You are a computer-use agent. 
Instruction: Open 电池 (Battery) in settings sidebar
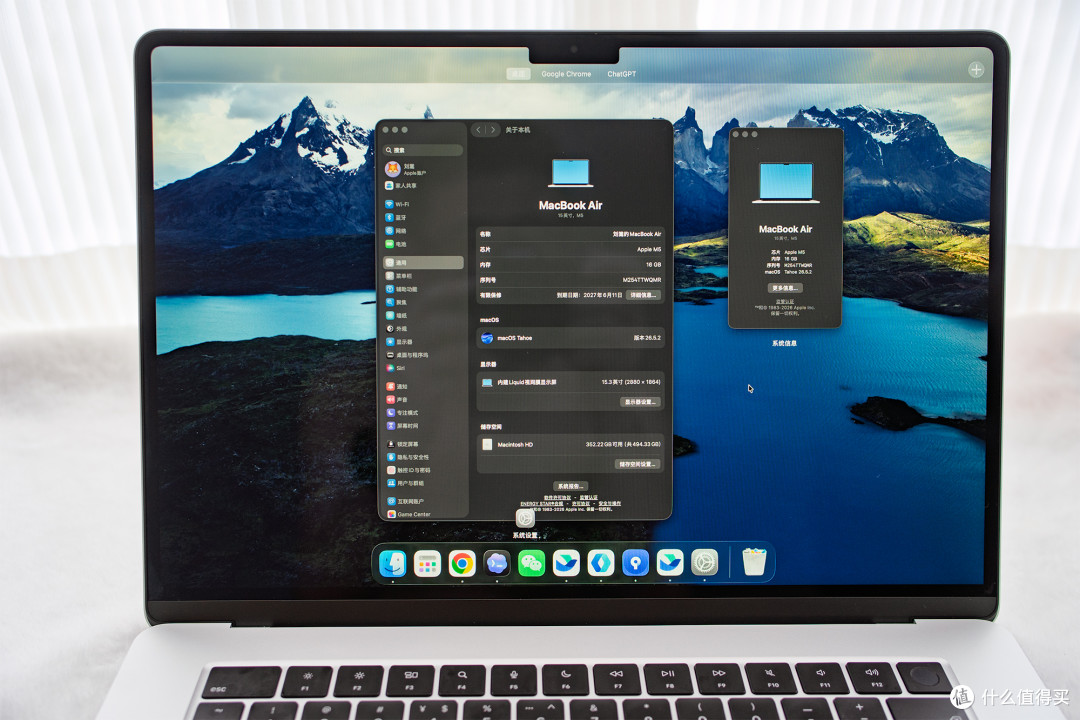[x=396, y=244]
